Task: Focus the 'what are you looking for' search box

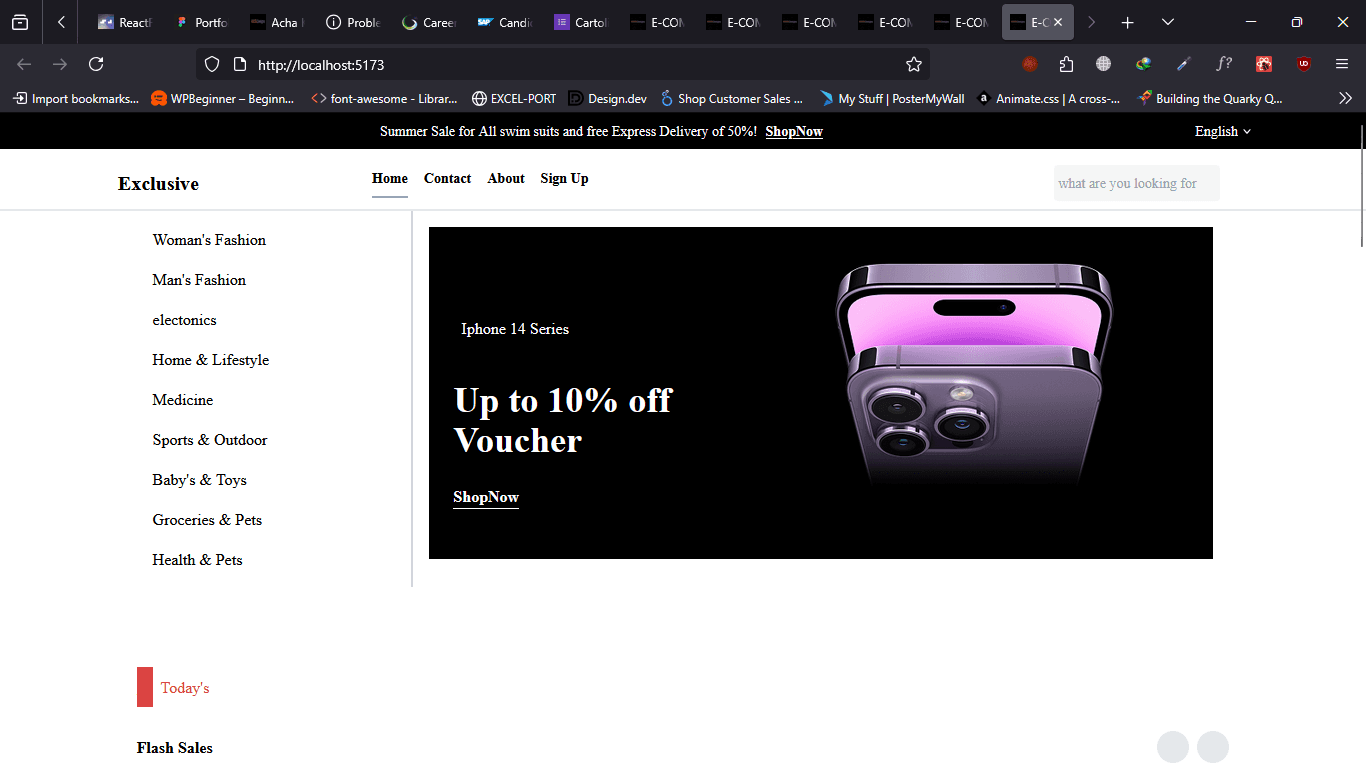Action: [1136, 183]
